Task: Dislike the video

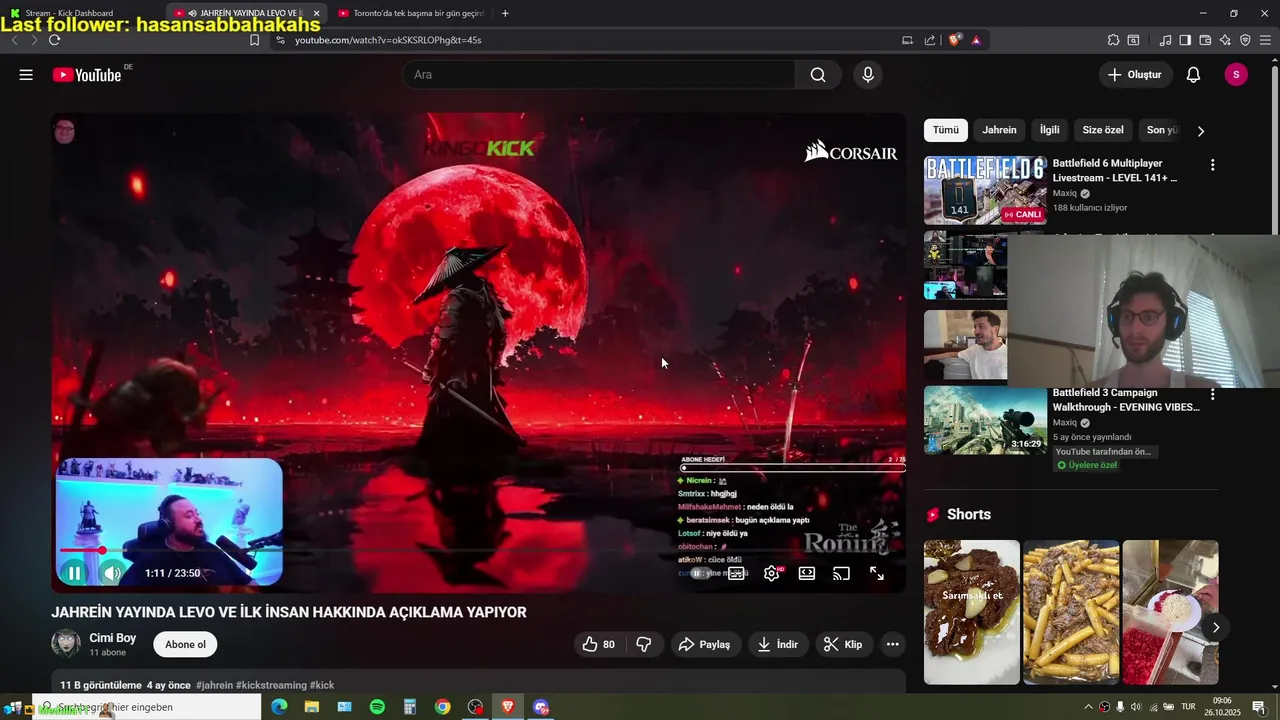Action: point(644,645)
